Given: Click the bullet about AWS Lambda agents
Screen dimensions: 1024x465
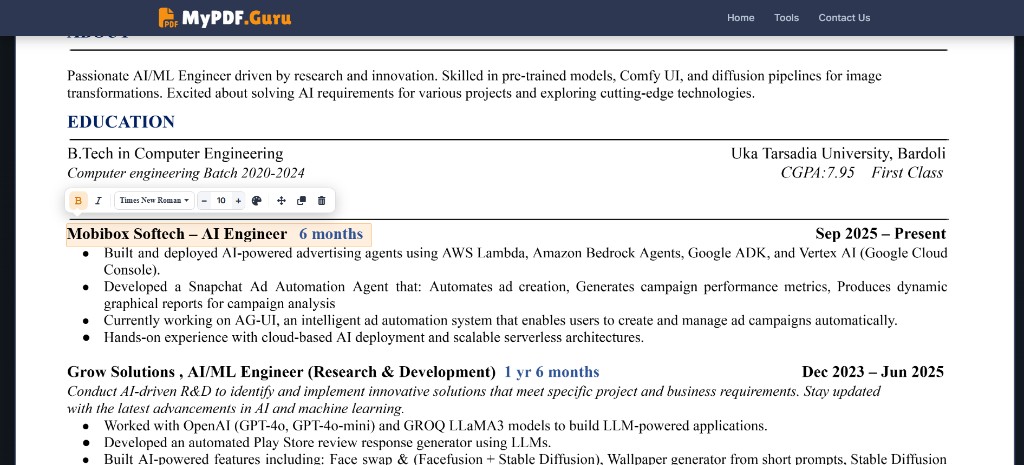Looking at the screenshot, I should 525,261.
